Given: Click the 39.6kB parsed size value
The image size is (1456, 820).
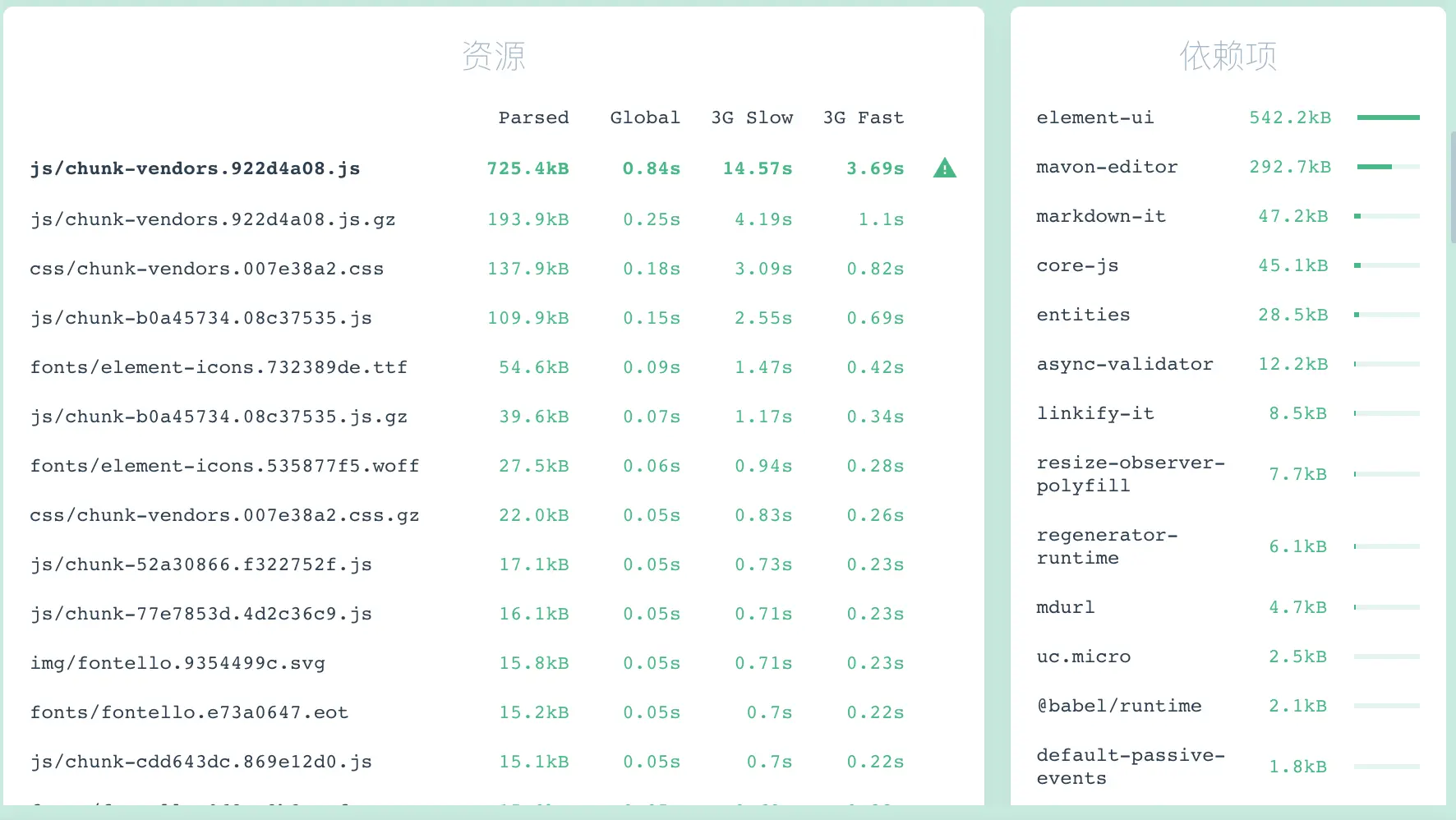Looking at the screenshot, I should (533, 417).
